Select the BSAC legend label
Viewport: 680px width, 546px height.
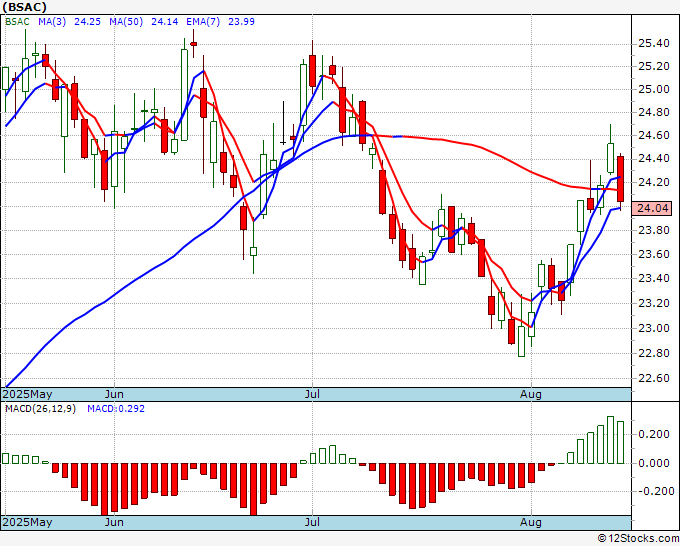17,22
